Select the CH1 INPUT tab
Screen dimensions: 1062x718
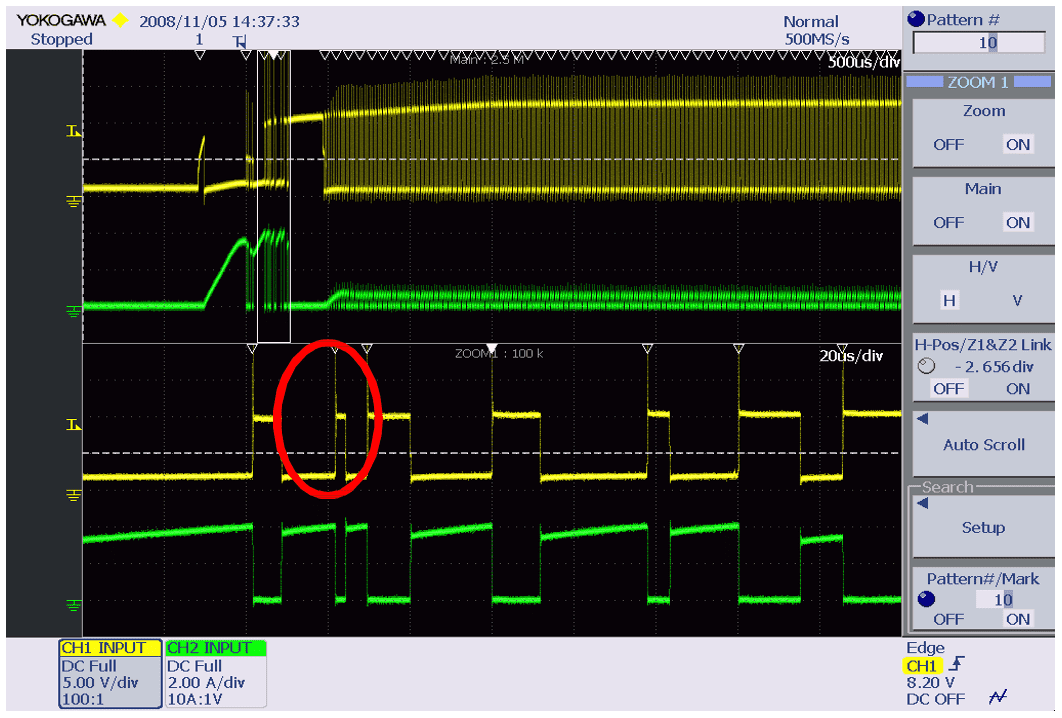[109, 648]
